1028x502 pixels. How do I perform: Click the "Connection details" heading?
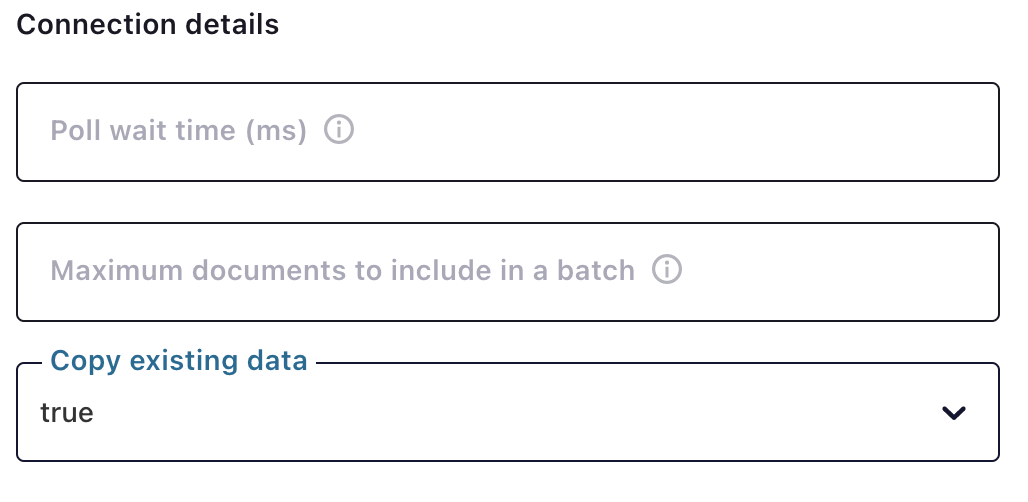tap(148, 25)
